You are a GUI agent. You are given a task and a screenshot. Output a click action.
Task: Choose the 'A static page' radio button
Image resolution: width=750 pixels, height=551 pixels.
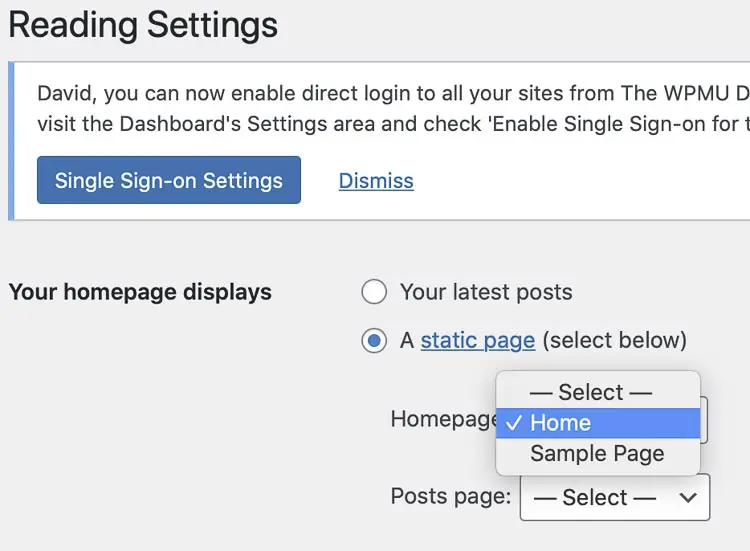pyautogui.click(x=374, y=341)
